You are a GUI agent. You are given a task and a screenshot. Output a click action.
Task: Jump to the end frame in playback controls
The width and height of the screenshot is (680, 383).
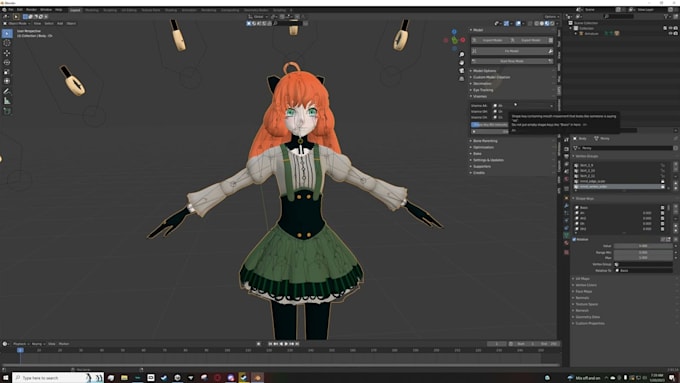pyautogui.click(x=297, y=344)
